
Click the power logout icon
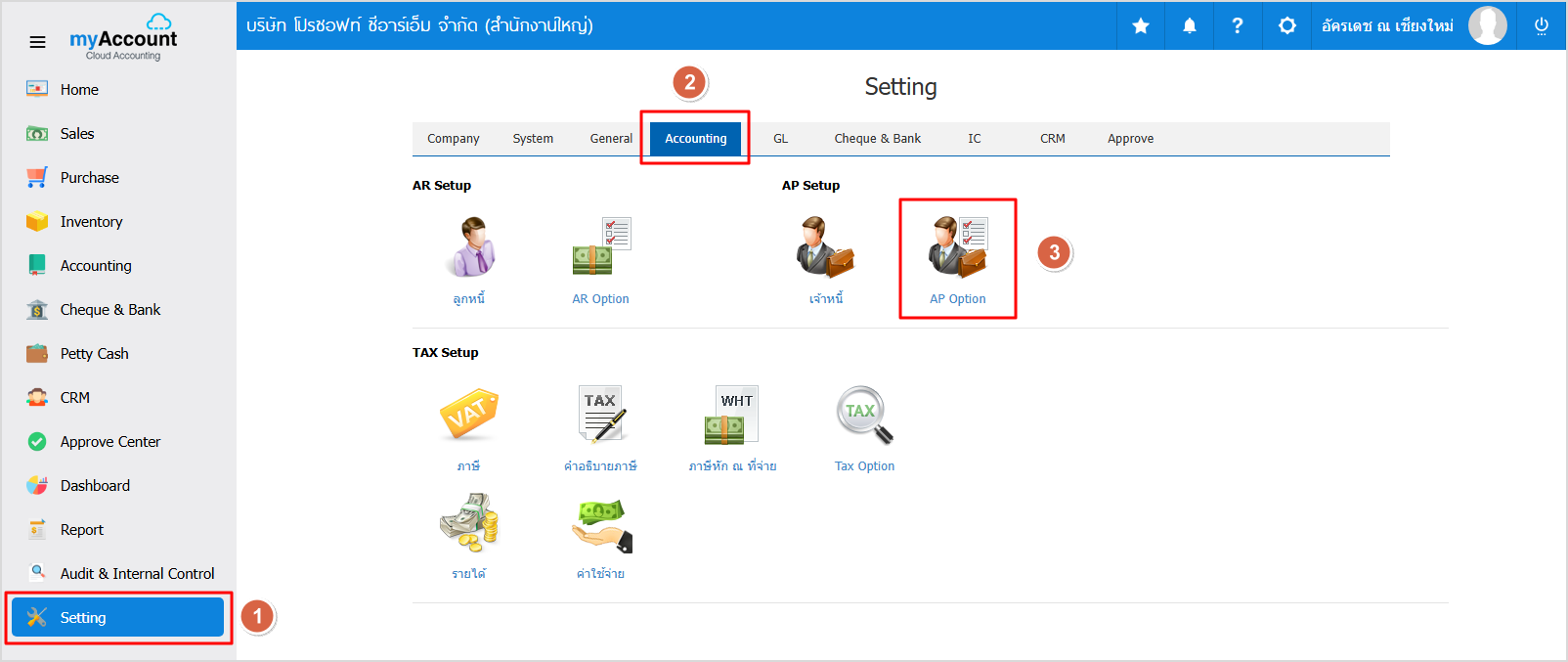pyautogui.click(x=1541, y=25)
